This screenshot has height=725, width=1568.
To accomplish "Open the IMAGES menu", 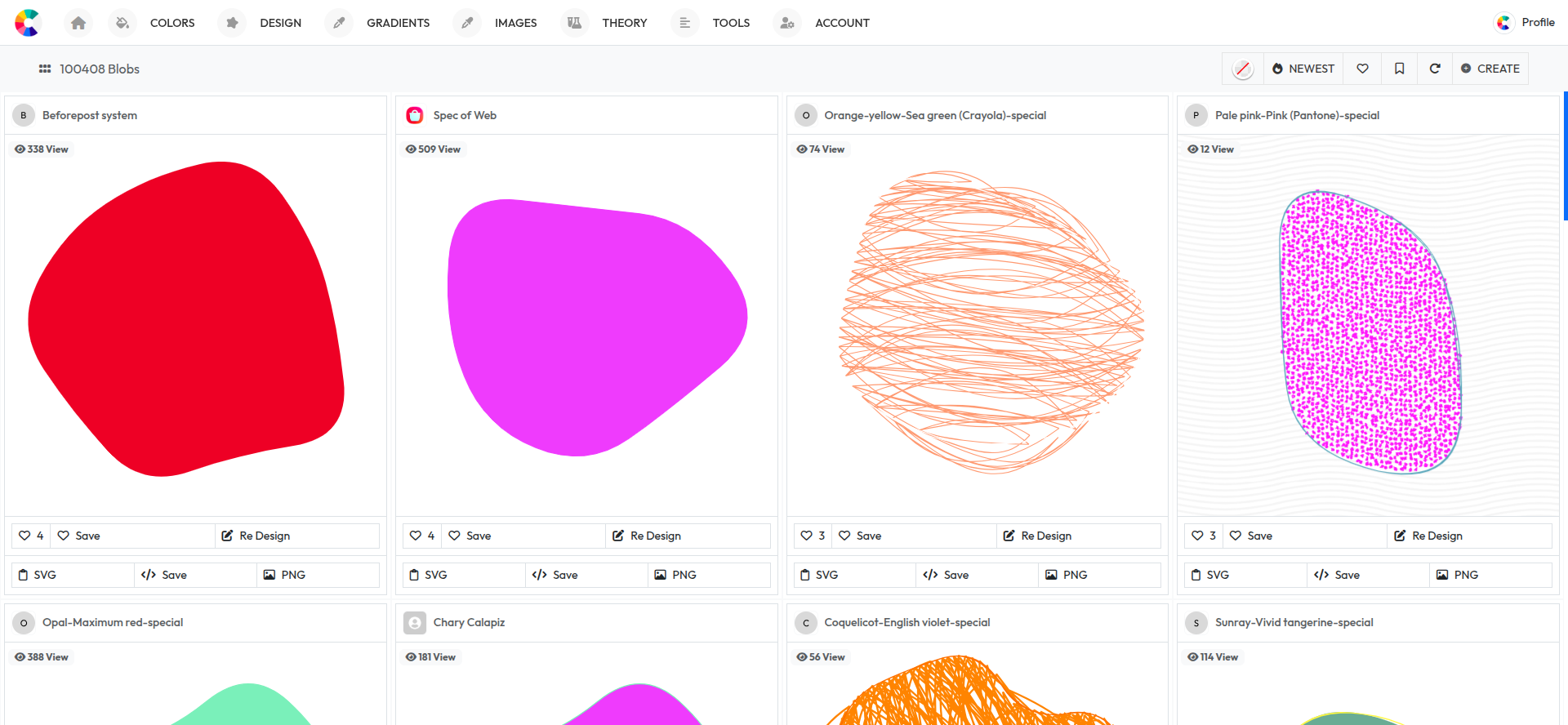I will coord(516,23).
